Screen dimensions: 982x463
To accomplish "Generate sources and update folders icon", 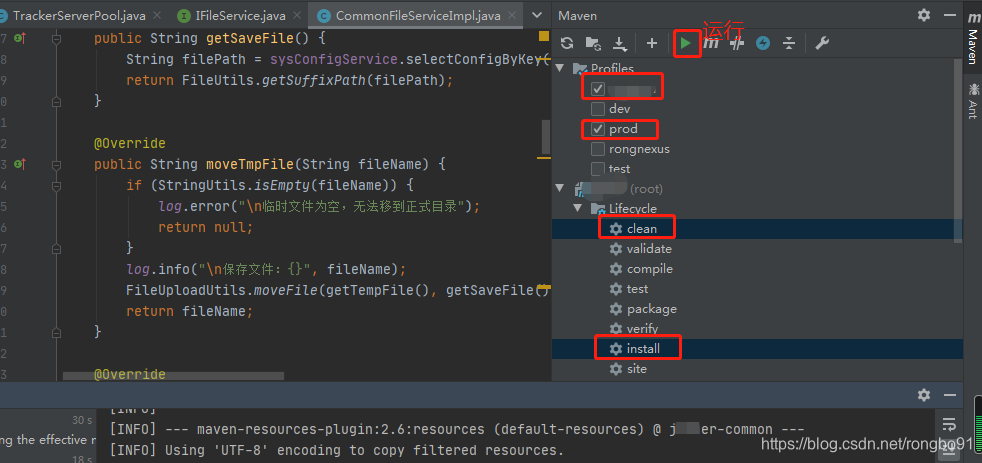I will [593, 43].
